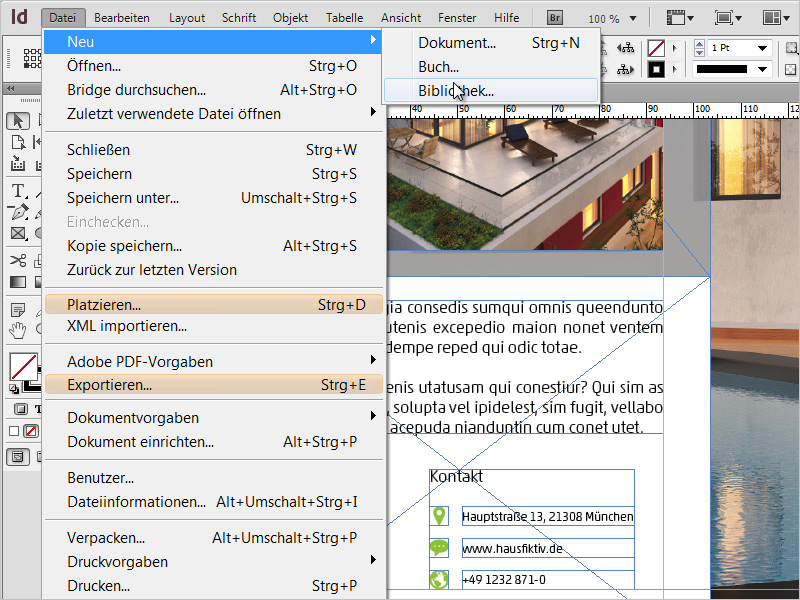Open the Bearbeiten menu

123,18
